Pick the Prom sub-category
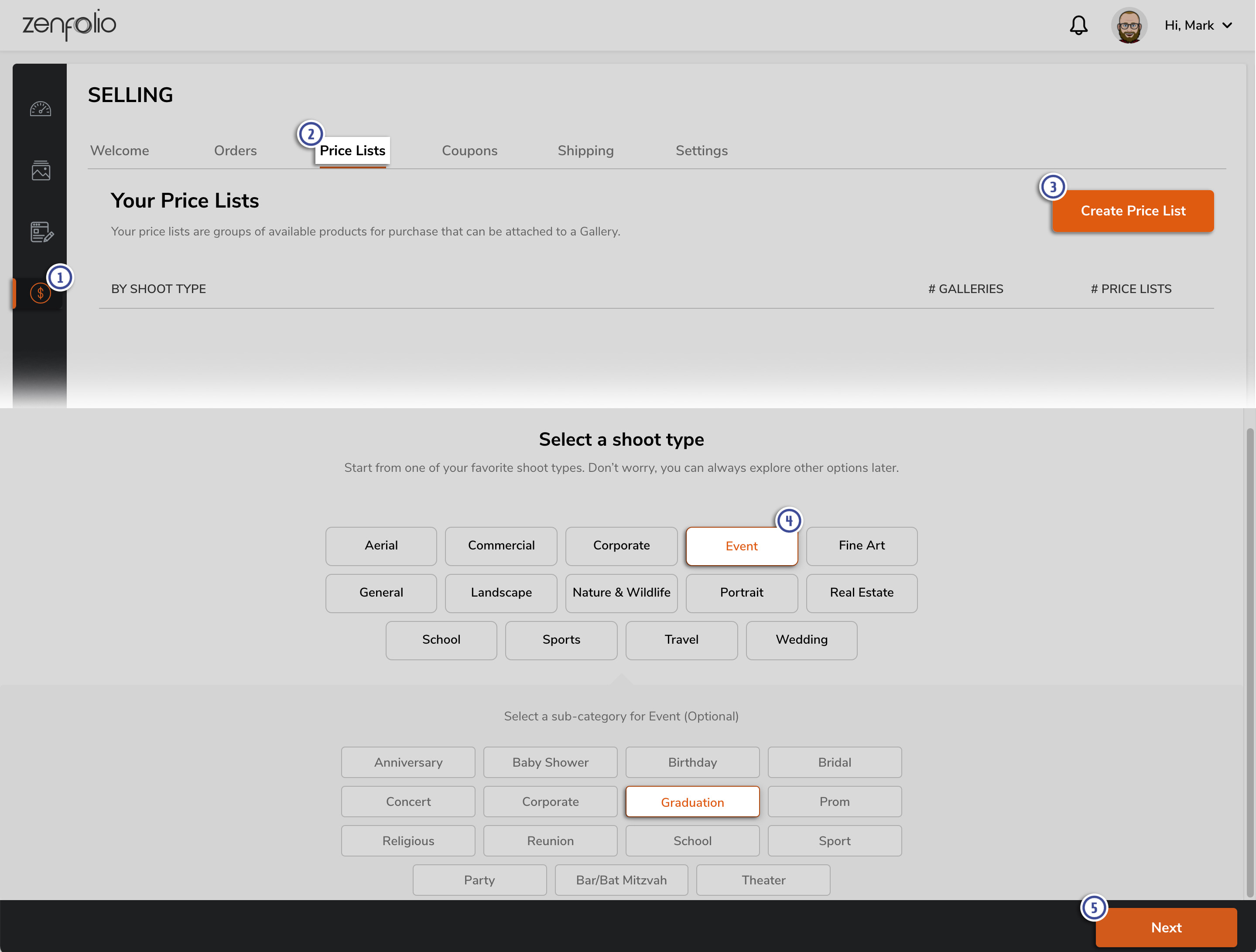This screenshot has height=952, width=1256. (x=835, y=802)
